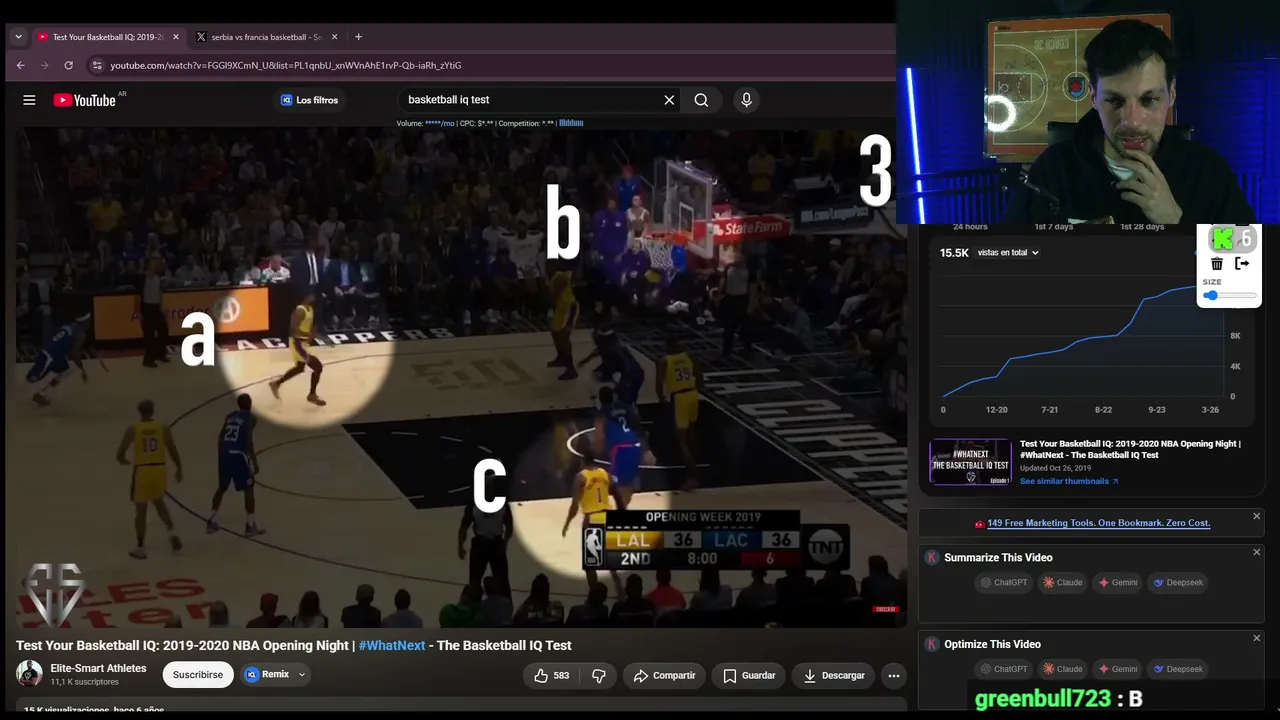
Task: Optimize the video with ChatGPT
Action: (x=1004, y=669)
